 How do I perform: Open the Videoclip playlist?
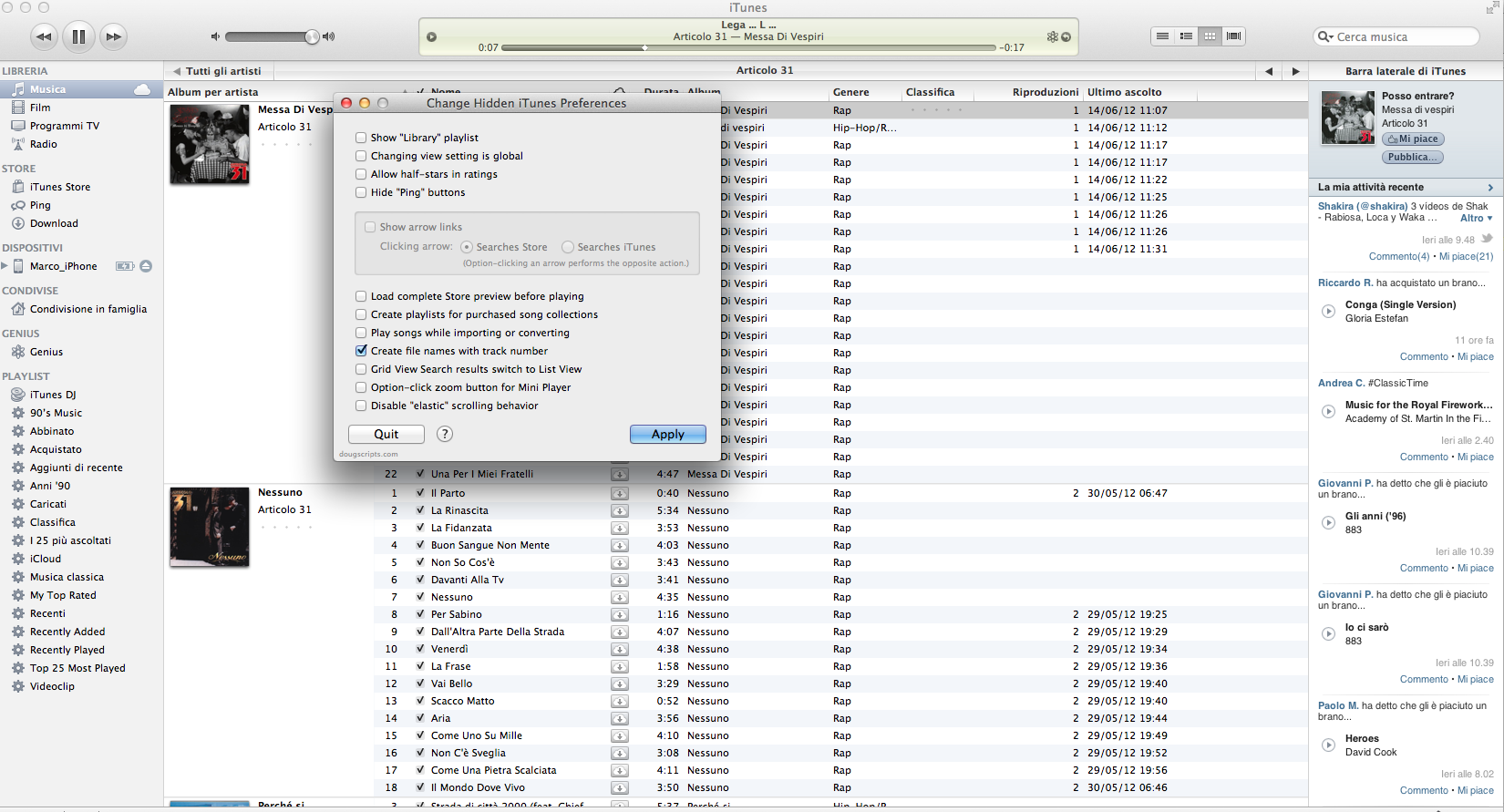click(x=52, y=686)
